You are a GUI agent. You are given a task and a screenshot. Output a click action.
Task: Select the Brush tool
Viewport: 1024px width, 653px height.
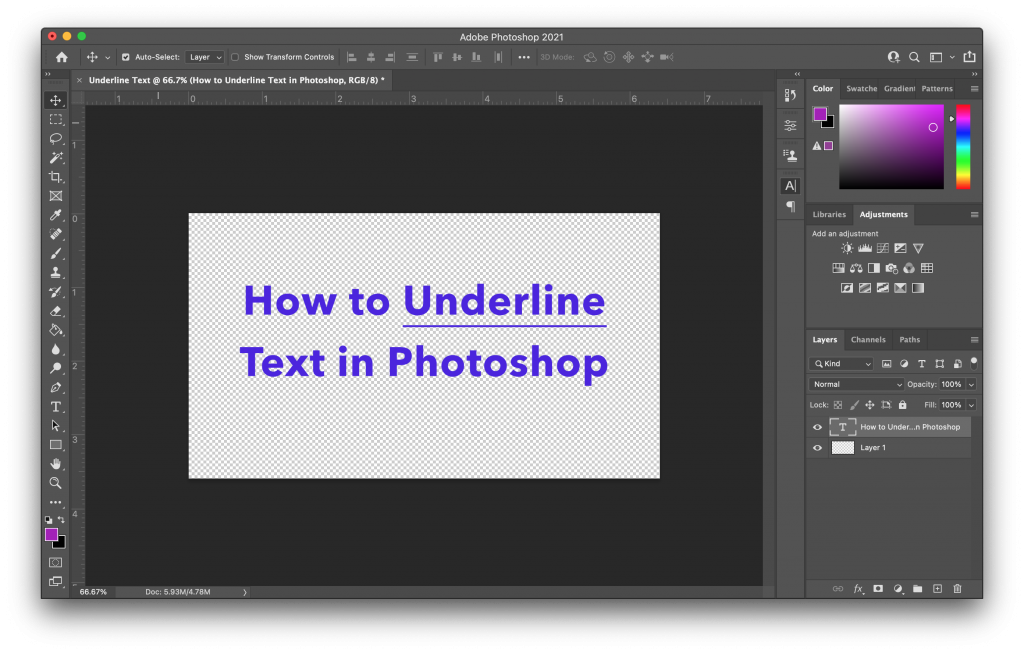click(x=56, y=253)
